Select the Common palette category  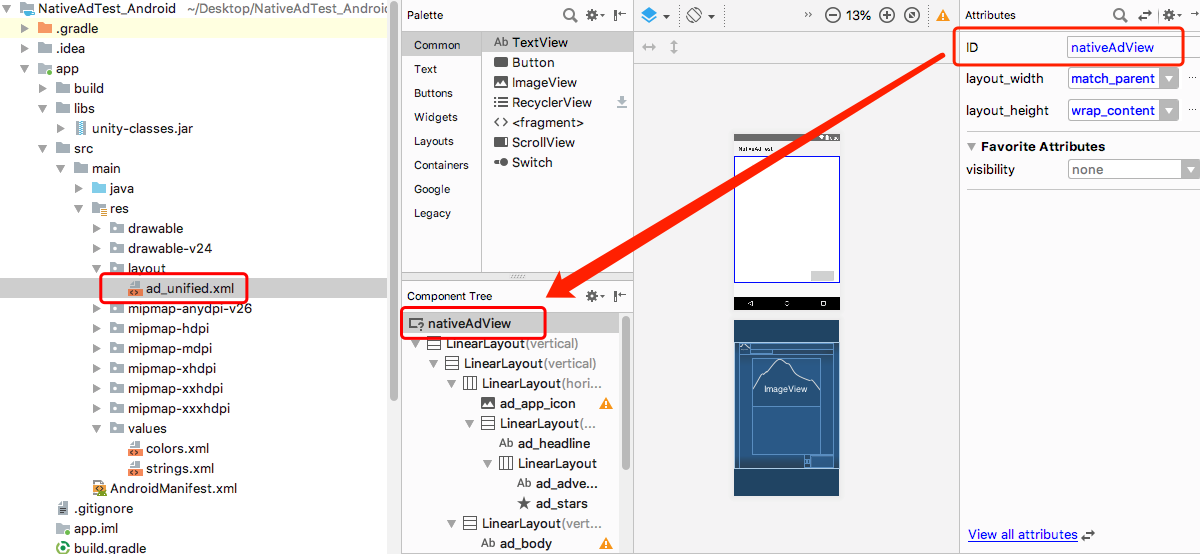click(x=437, y=45)
